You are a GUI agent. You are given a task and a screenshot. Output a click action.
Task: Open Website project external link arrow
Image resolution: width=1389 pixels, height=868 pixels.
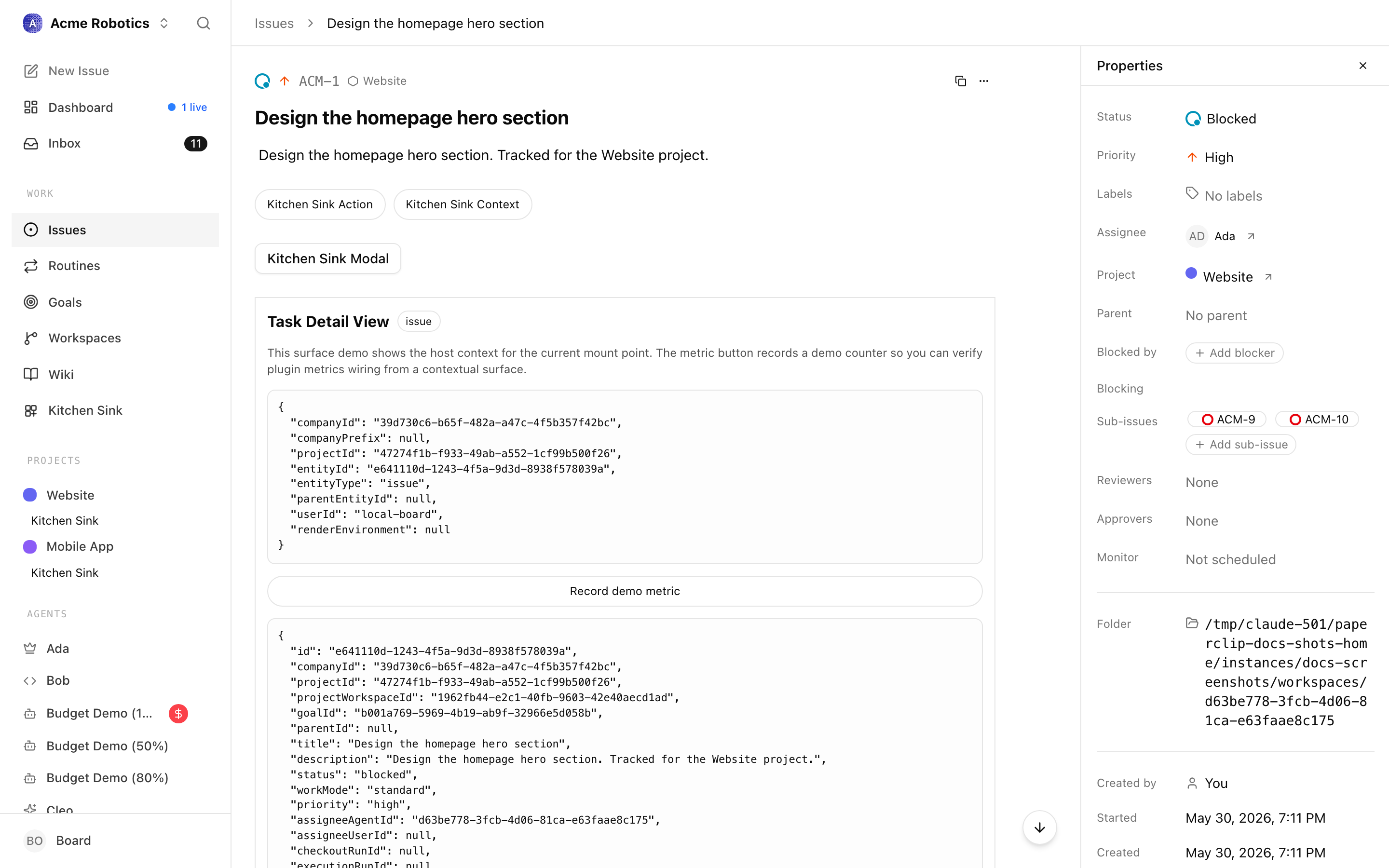click(x=1268, y=277)
